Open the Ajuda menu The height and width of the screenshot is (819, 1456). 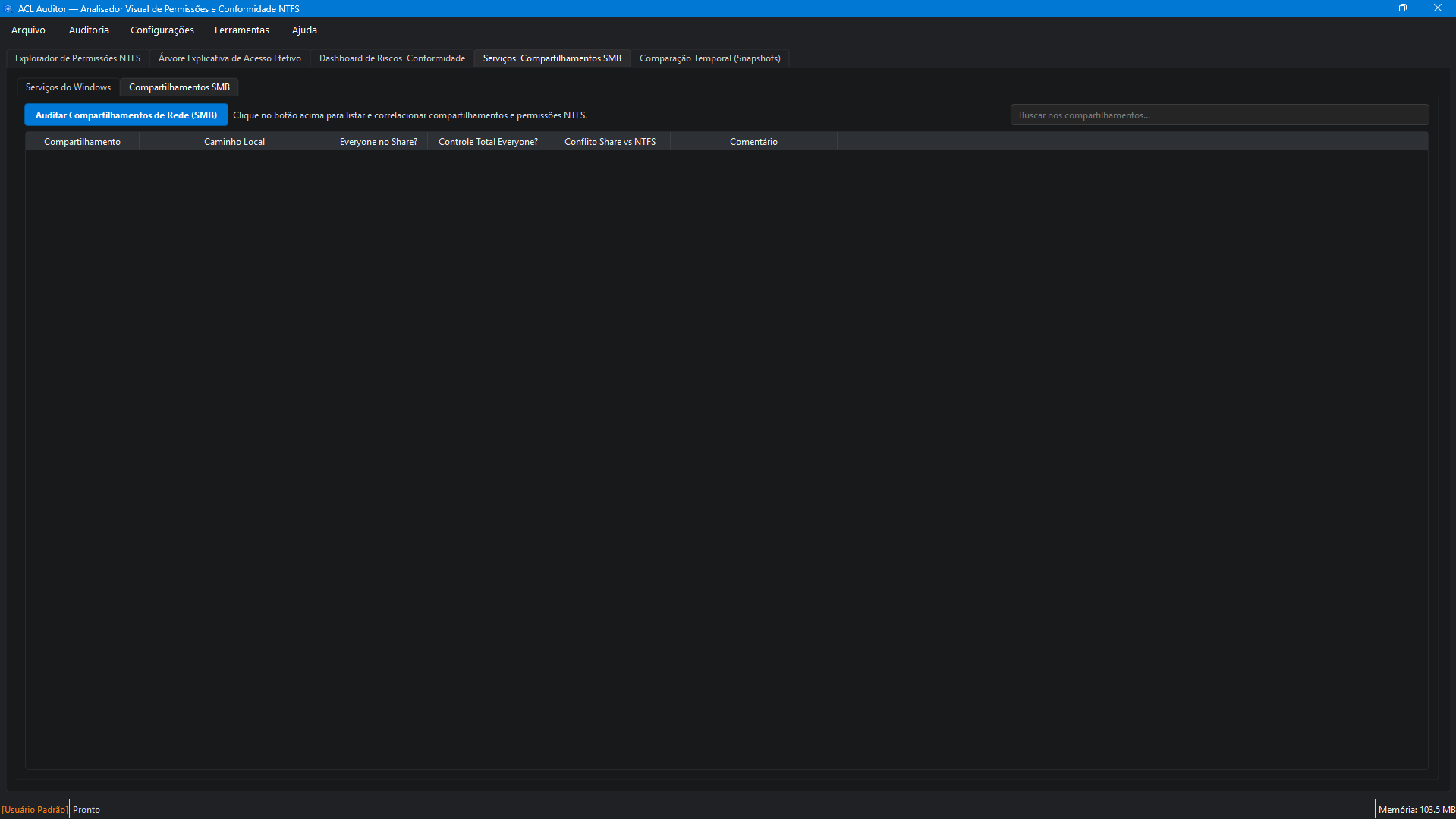pyautogui.click(x=304, y=30)
